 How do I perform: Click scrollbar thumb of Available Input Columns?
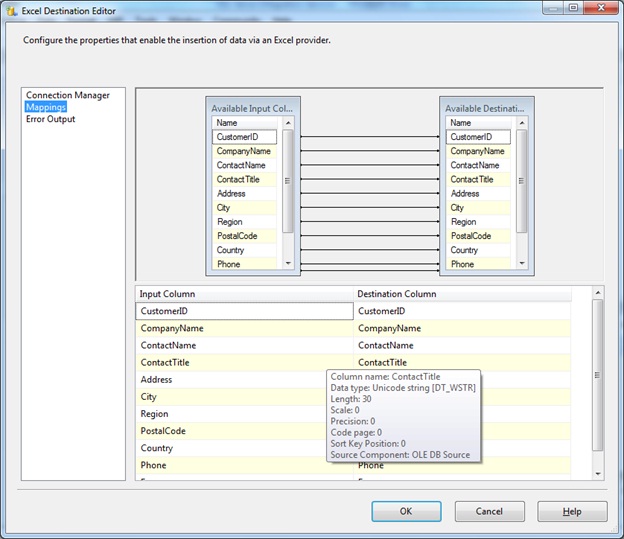(x=288, y=181)
